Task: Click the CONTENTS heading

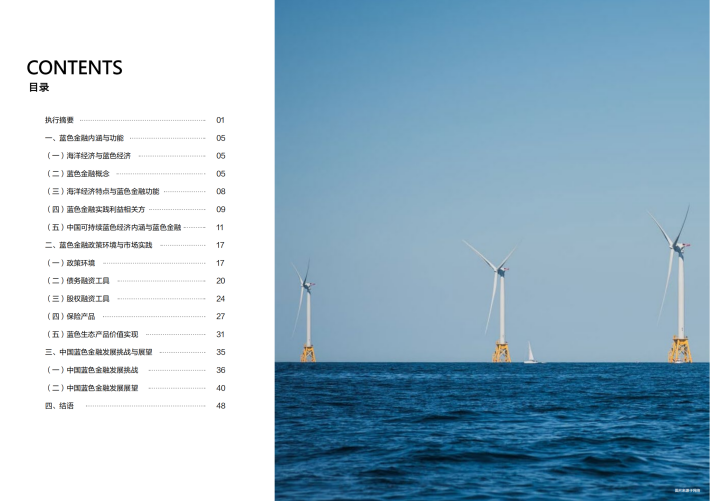Action: (x=74, y=67)
